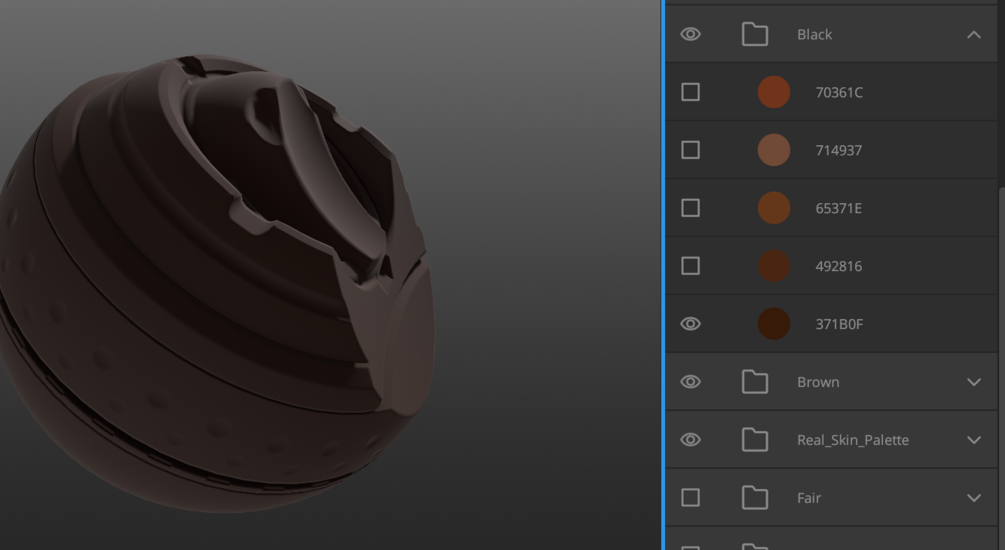Screen dimensions: 1005x550
Task: Hide the Brown folder group
Action: click(x=690, y=382)
